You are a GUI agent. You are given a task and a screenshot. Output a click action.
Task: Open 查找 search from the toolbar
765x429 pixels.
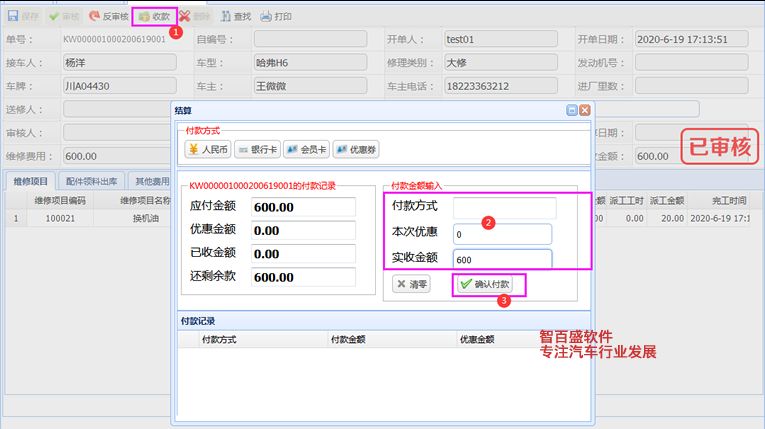pyautogui.click(x=236, y=17)
